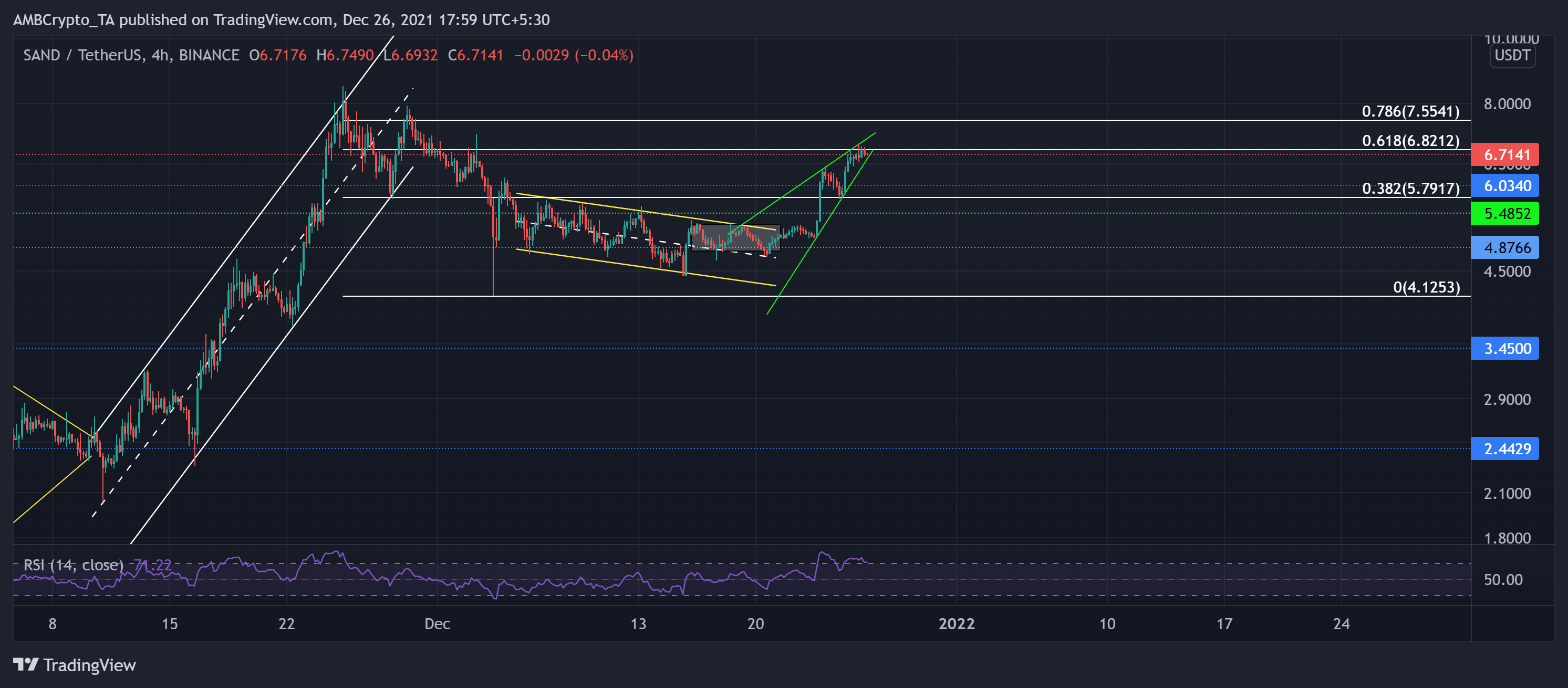Click the 2.1000 price axis value
The width and height of the screenshot is (1568, 688).
(1507, 493)
